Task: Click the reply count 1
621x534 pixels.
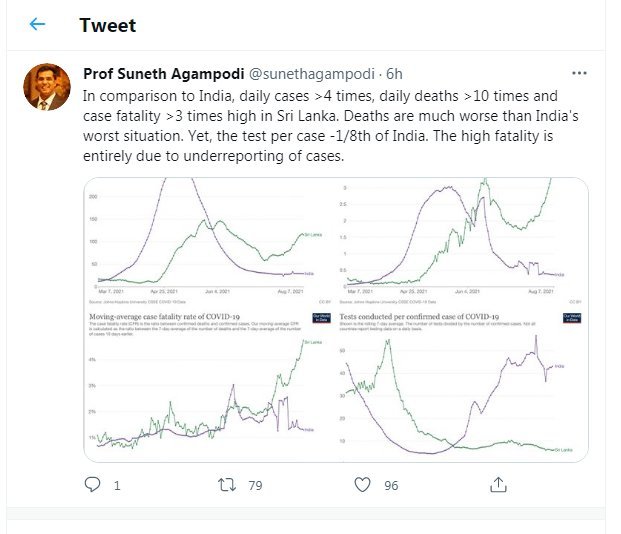Action: click(x=117, y=486)
